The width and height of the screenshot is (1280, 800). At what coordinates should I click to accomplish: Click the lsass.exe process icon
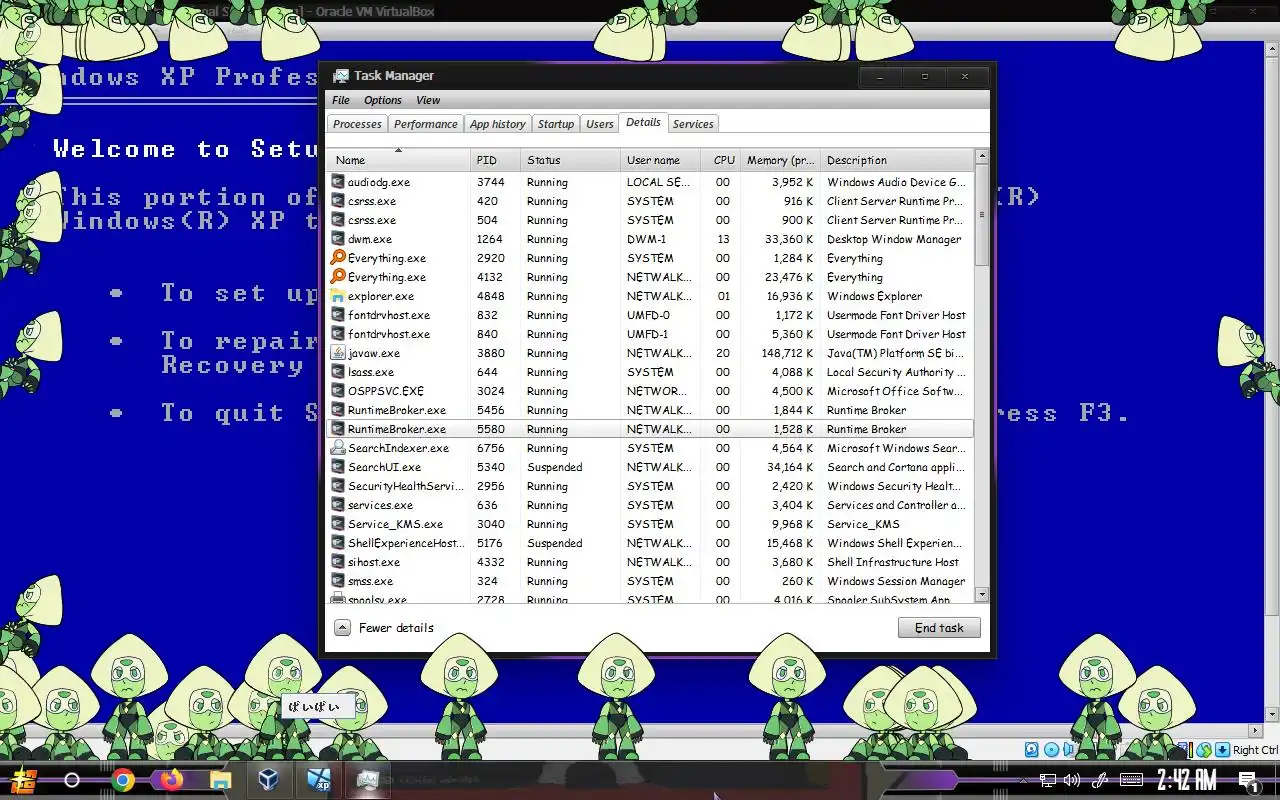[x=338, y=372]
